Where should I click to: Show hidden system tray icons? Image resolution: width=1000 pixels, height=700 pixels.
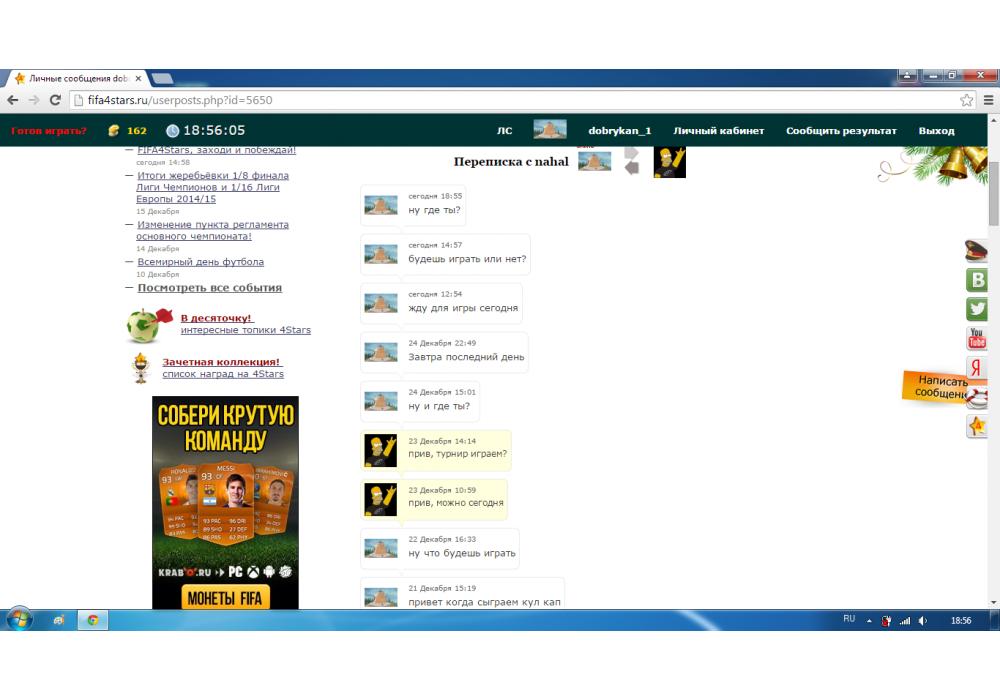pos(868,620)
